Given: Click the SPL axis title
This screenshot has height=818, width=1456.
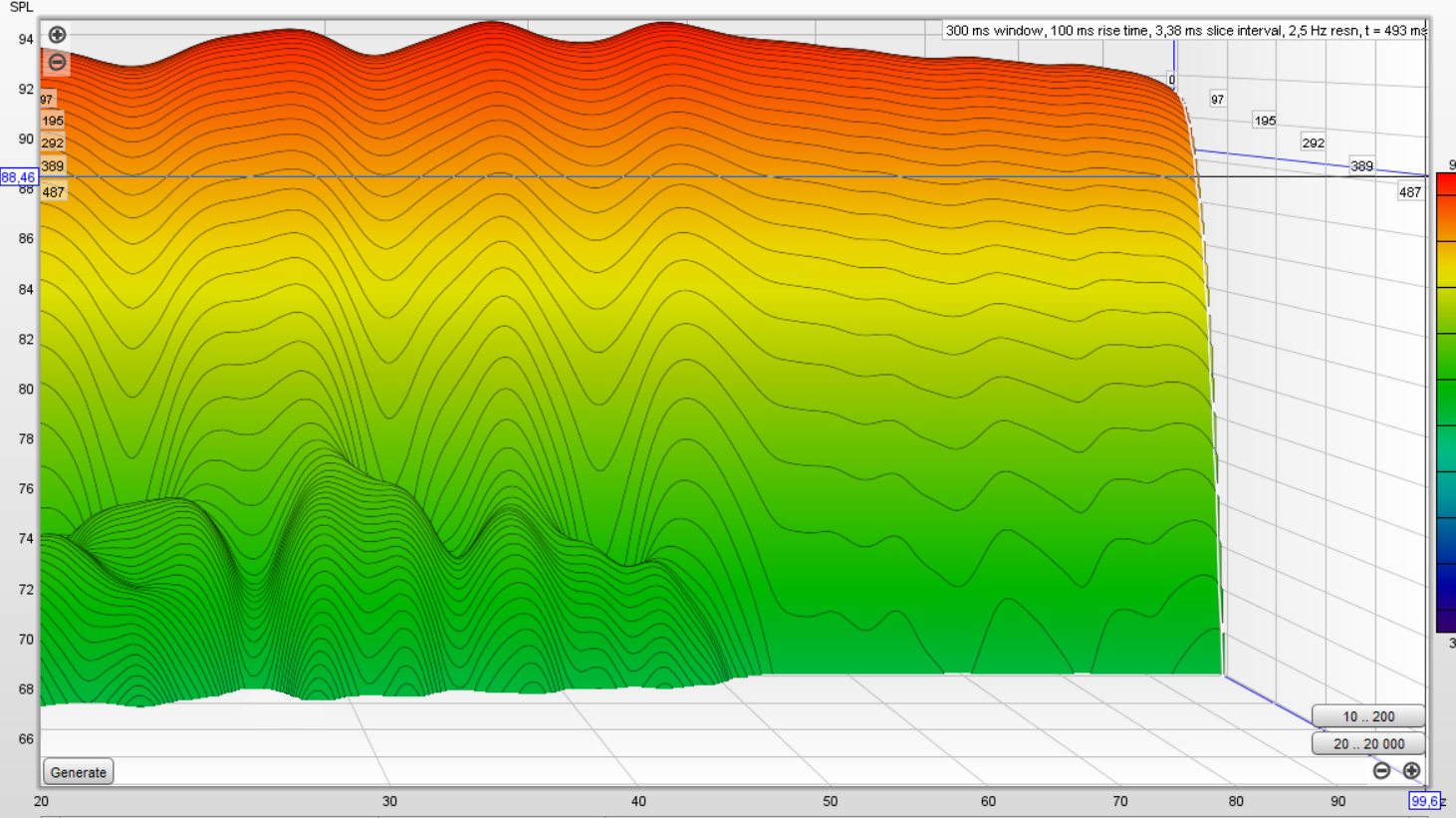Looking at the screenshot, I should click(x=21, y=7).
